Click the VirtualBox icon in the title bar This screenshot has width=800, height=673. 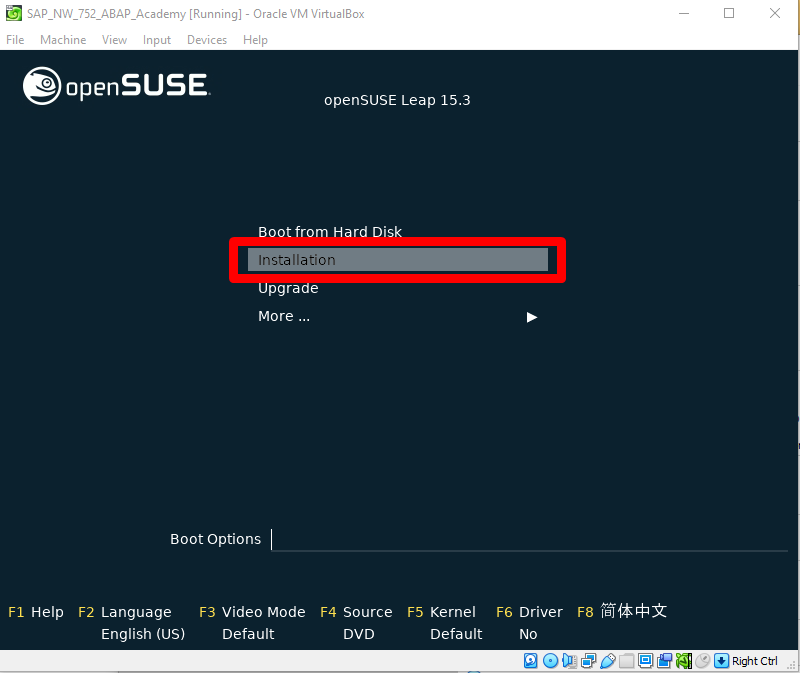[14, 13]
